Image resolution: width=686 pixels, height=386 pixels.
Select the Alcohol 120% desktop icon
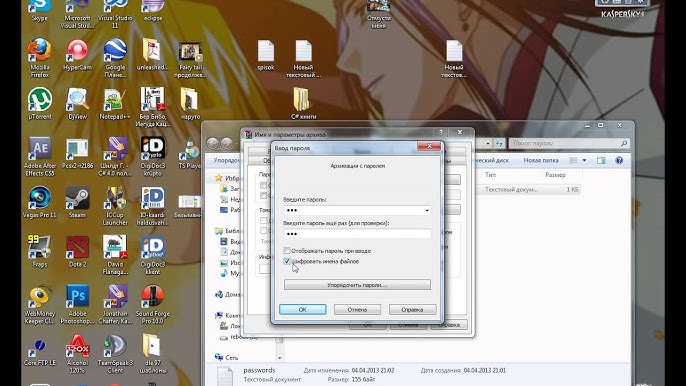[77, 354]
